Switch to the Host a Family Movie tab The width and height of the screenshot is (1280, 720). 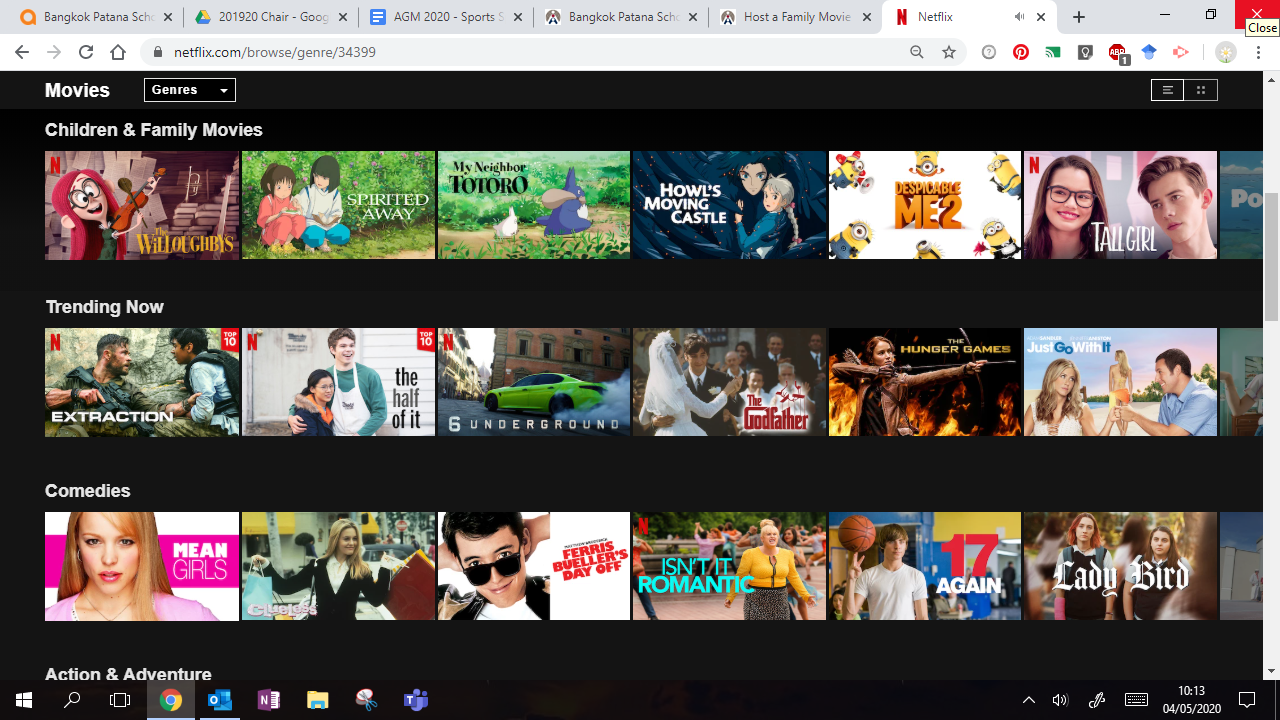[795, 17]
